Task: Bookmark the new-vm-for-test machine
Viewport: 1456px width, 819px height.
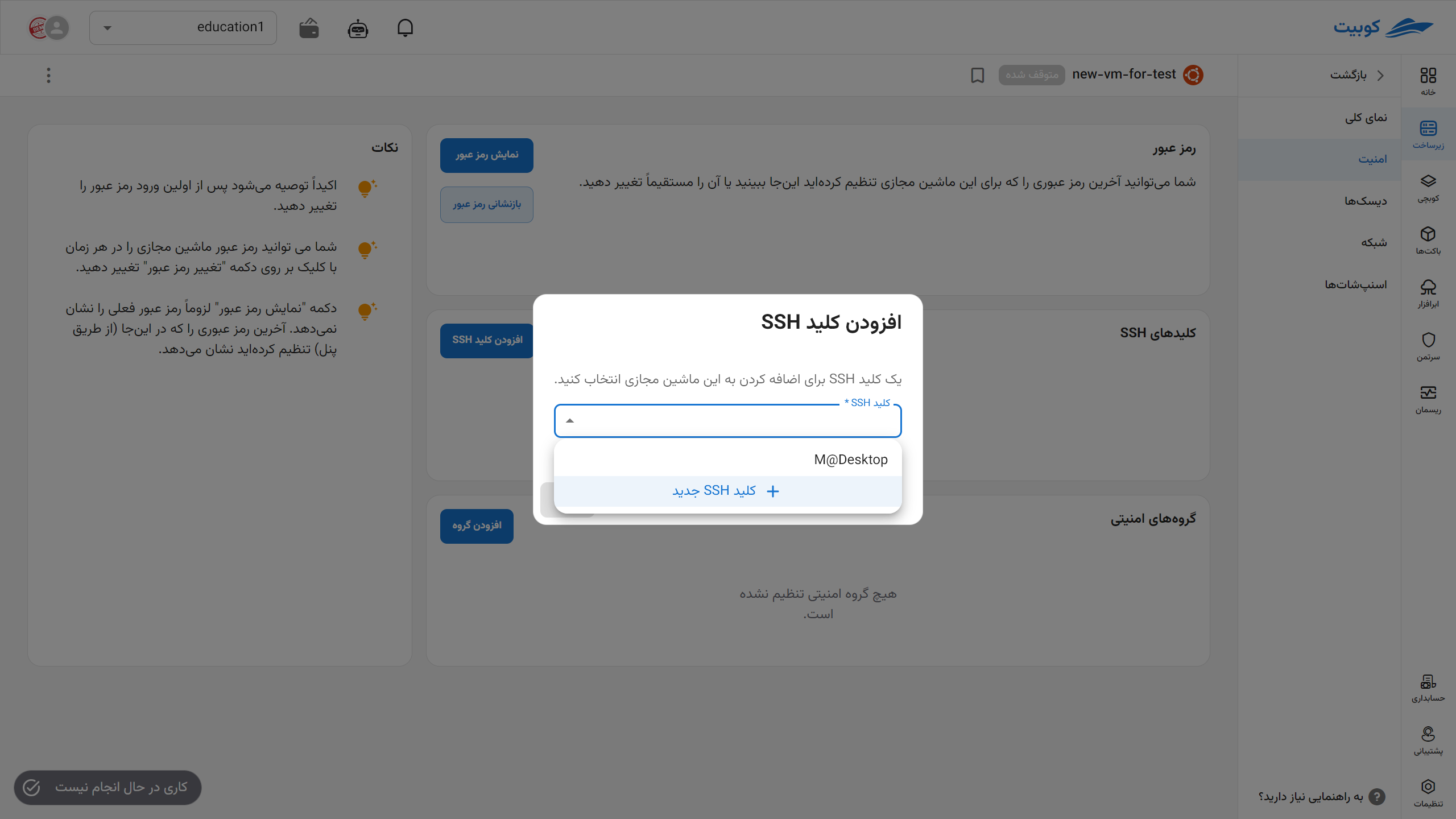Action: [977, 75]
